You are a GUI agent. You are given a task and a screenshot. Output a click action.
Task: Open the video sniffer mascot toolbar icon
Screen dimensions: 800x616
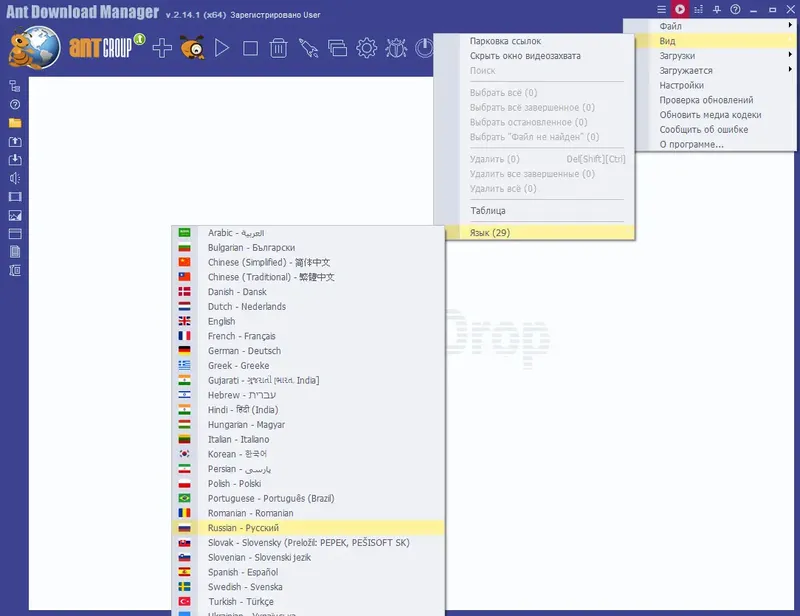(x=195, y=46)
